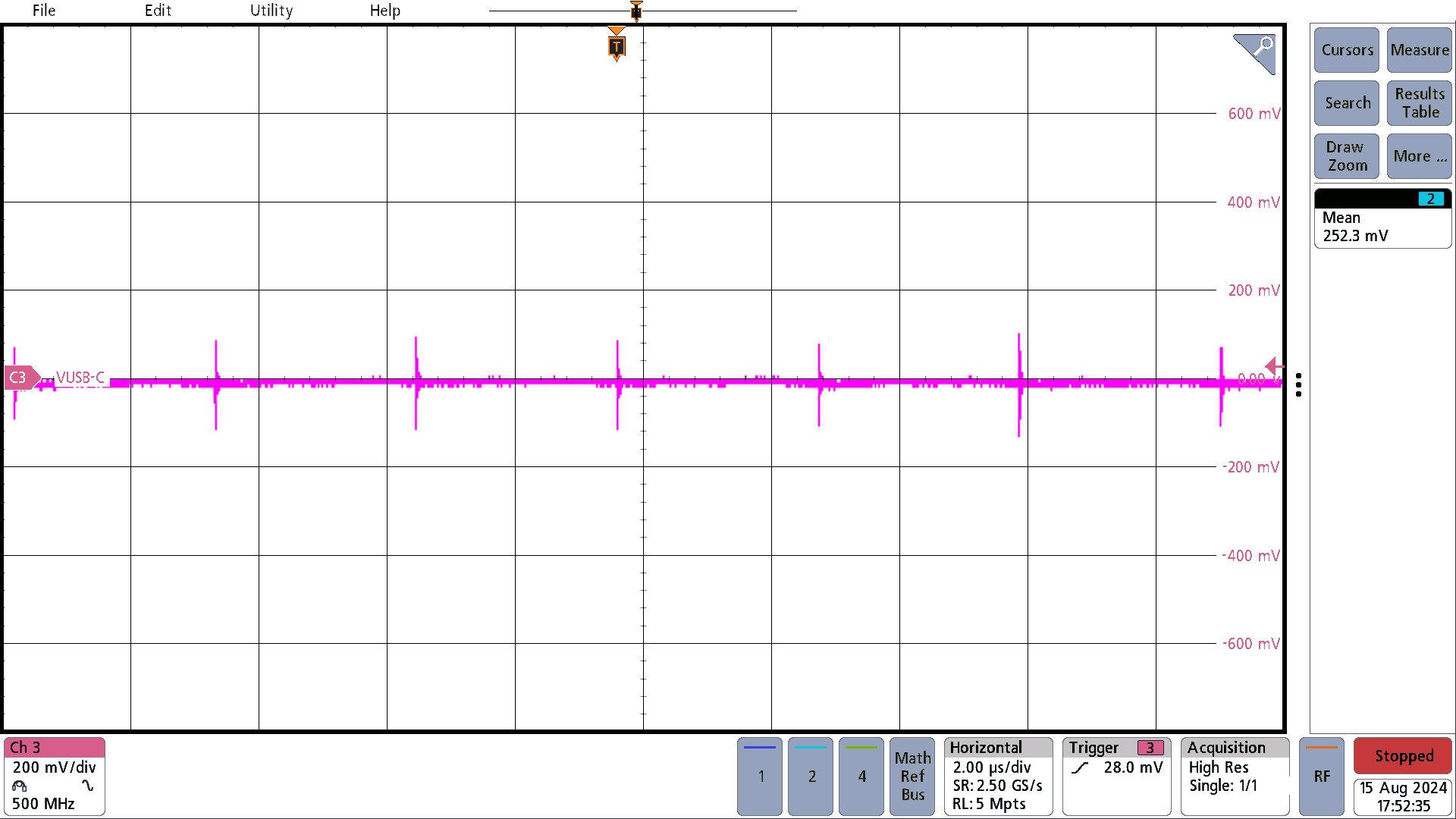Toggle channel 1 display on
The image size is (1456, 819).
click(x=759, y=777)
